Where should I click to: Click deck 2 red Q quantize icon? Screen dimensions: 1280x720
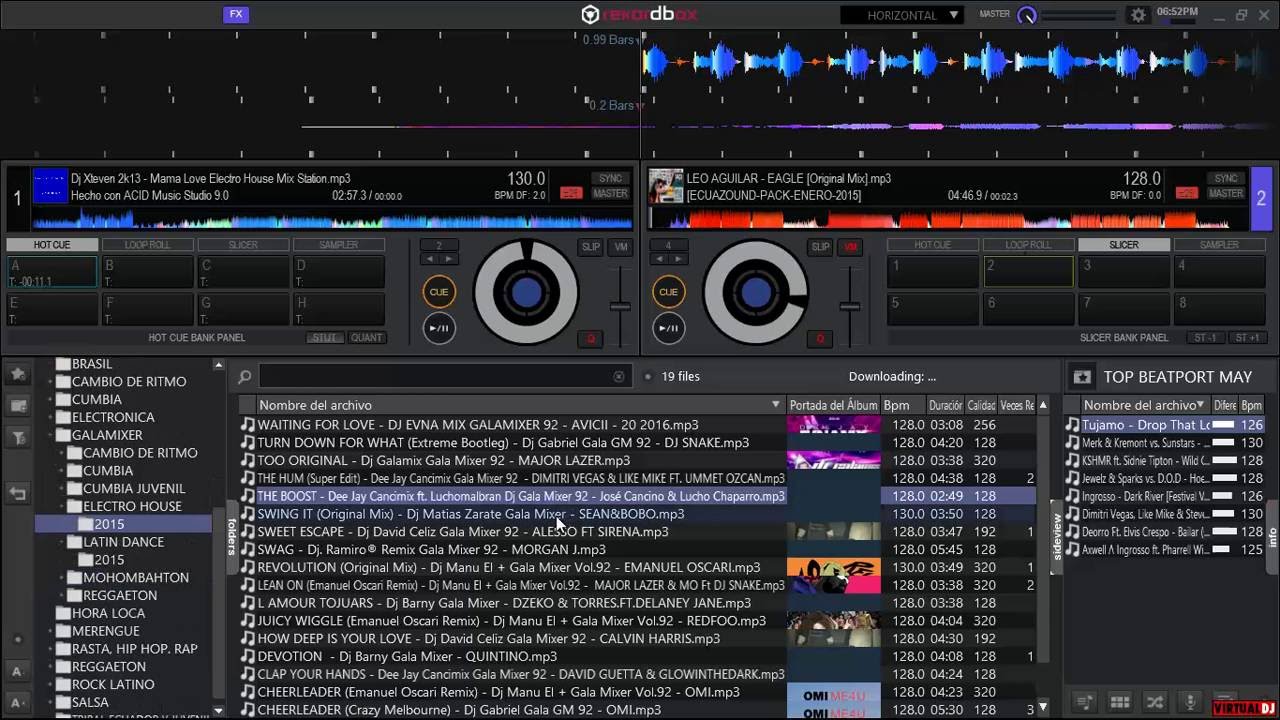[820, 339]
